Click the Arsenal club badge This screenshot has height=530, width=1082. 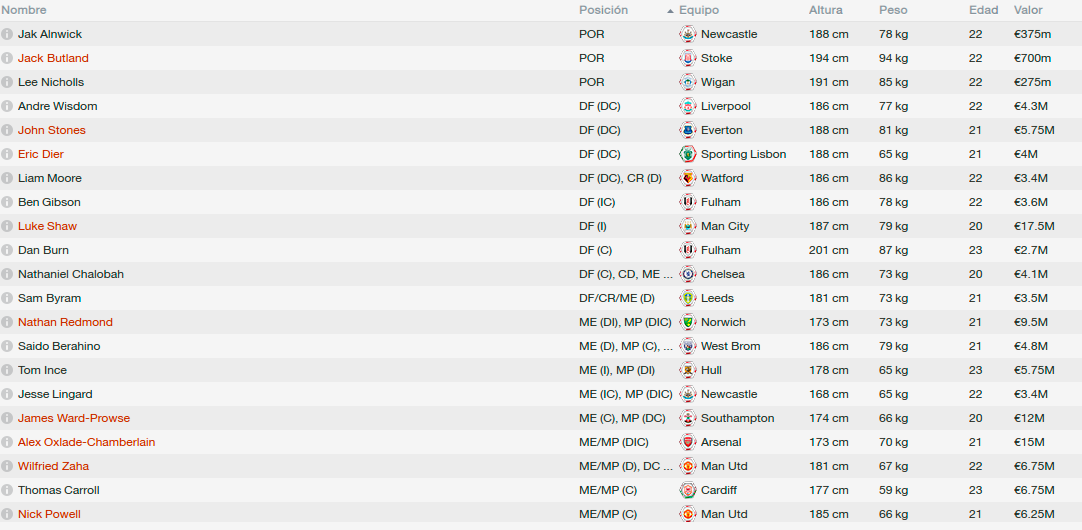pyautogui.click(x=688, y=442)
